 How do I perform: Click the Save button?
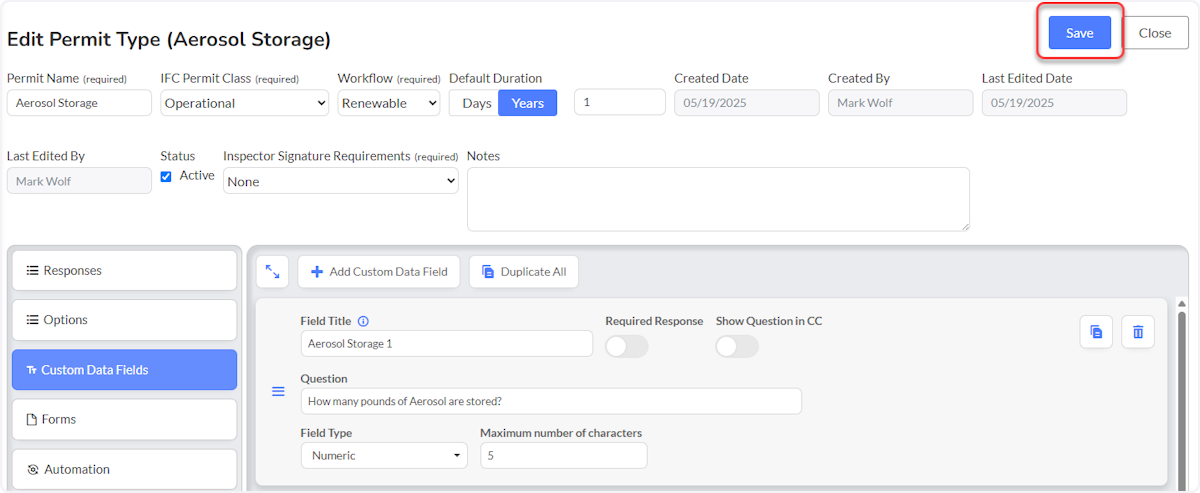tap(1080, 33)
